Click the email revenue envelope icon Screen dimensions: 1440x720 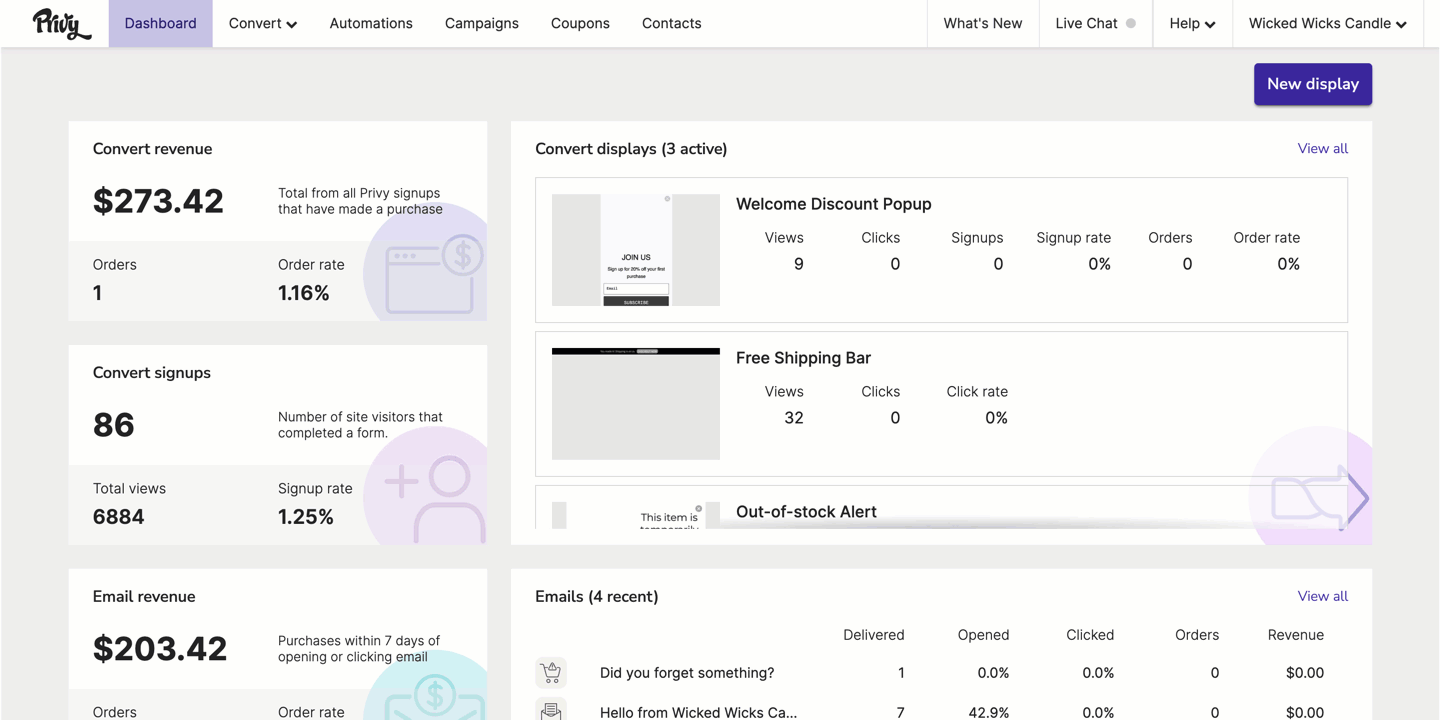pos(434,696)
